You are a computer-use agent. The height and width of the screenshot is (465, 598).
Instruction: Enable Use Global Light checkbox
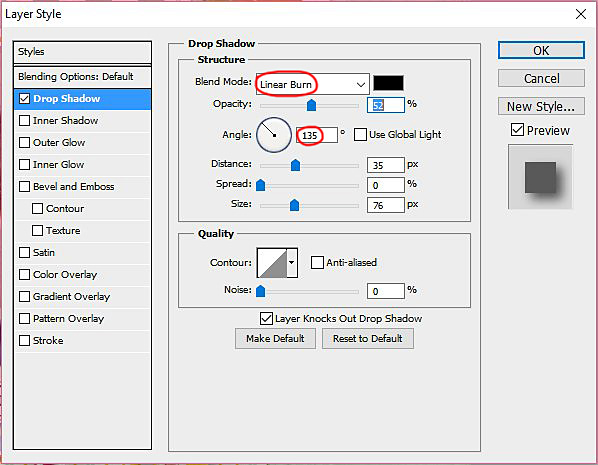[x=360, y=135]
